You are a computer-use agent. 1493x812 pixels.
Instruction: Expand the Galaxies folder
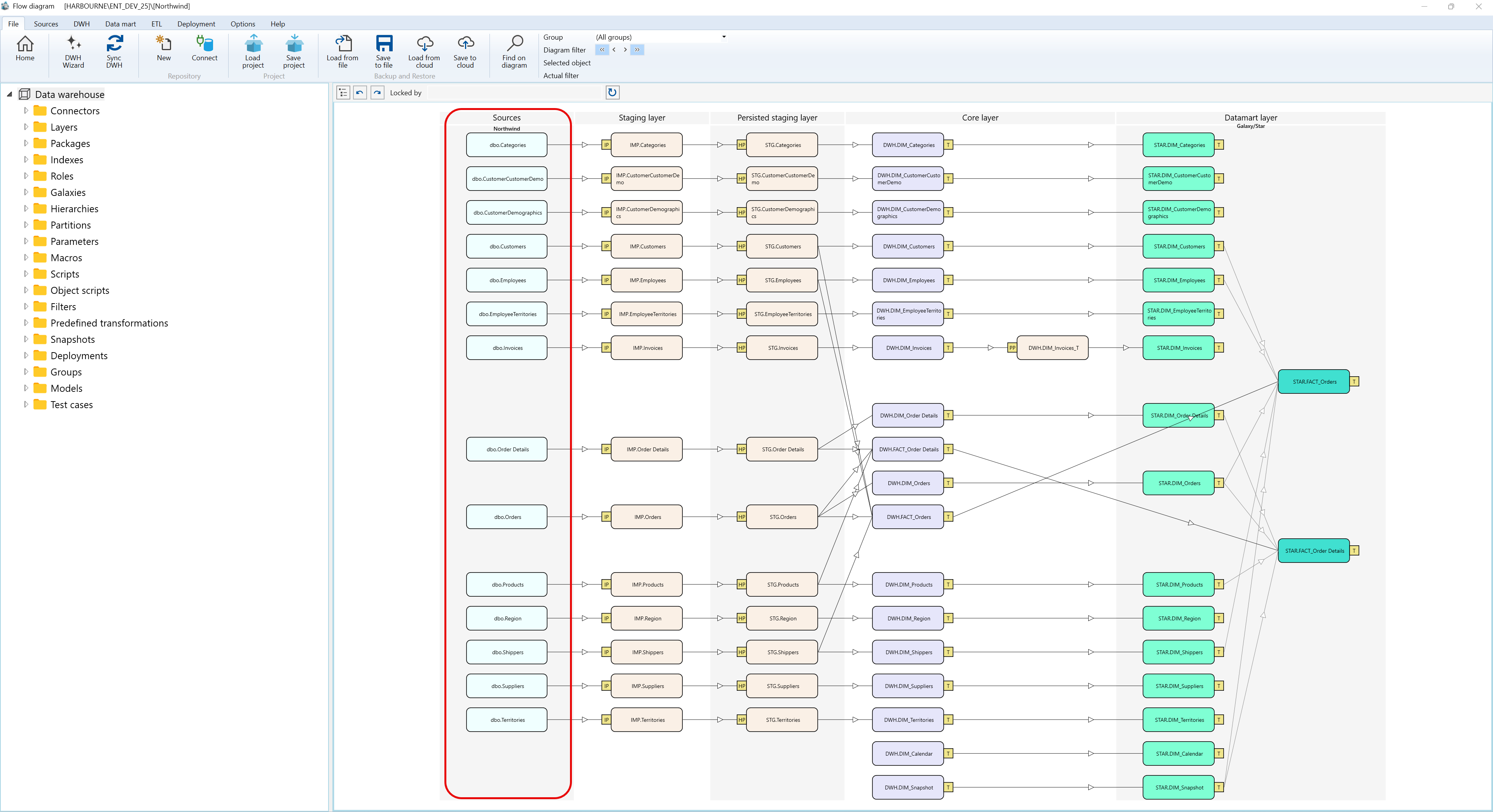pyautogui.click(x=26, y=192)
